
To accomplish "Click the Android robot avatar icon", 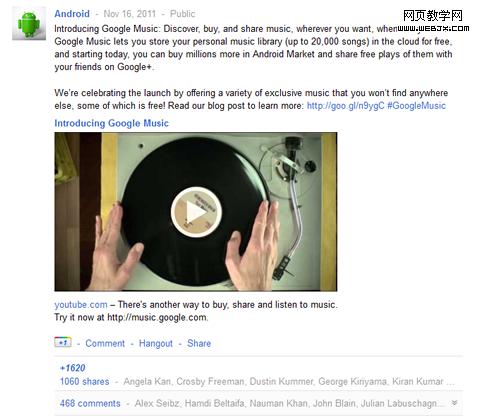I will coord(29,23).
